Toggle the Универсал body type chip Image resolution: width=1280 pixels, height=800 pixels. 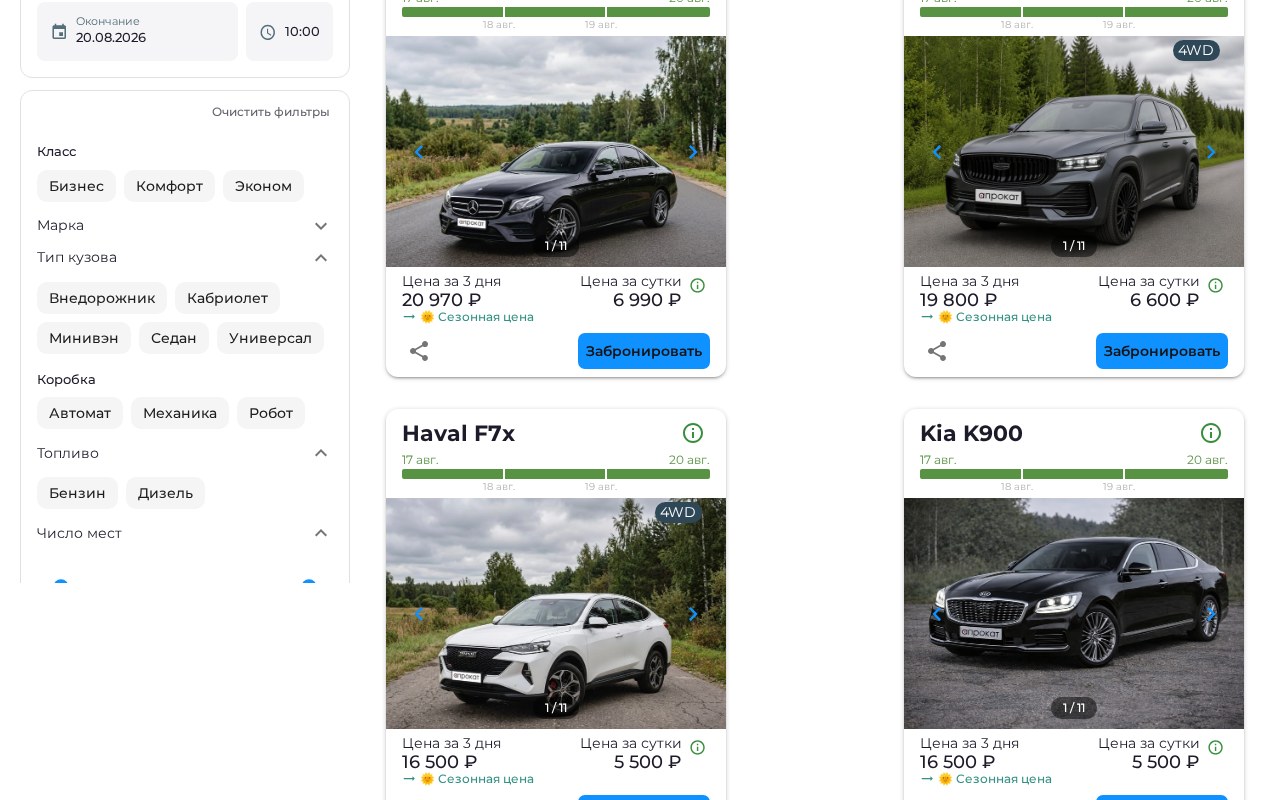(x=270, y=338)
